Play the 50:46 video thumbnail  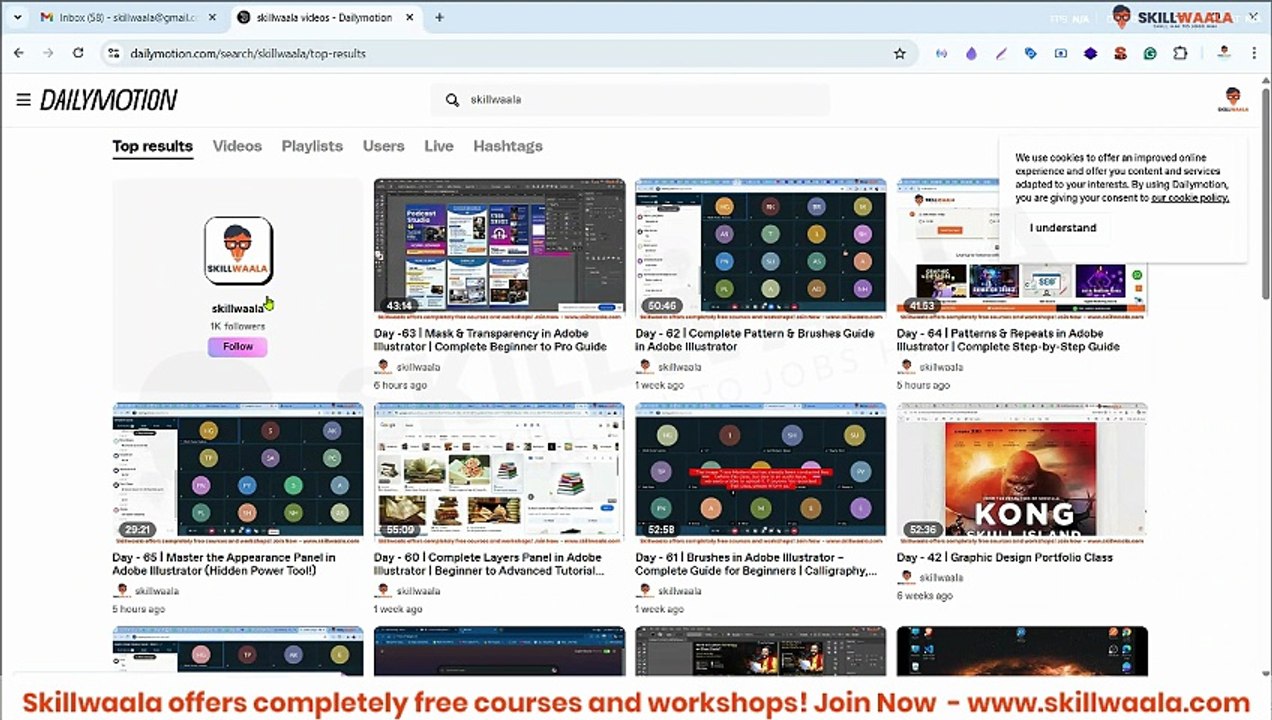click(x=760, y=247)
